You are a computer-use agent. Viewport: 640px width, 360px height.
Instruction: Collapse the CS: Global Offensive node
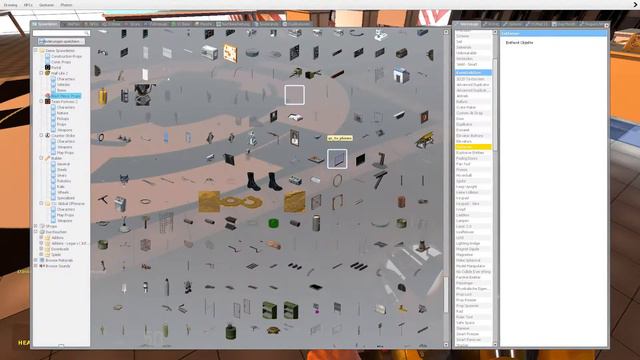pyautogui.click(x=41, y=203)
